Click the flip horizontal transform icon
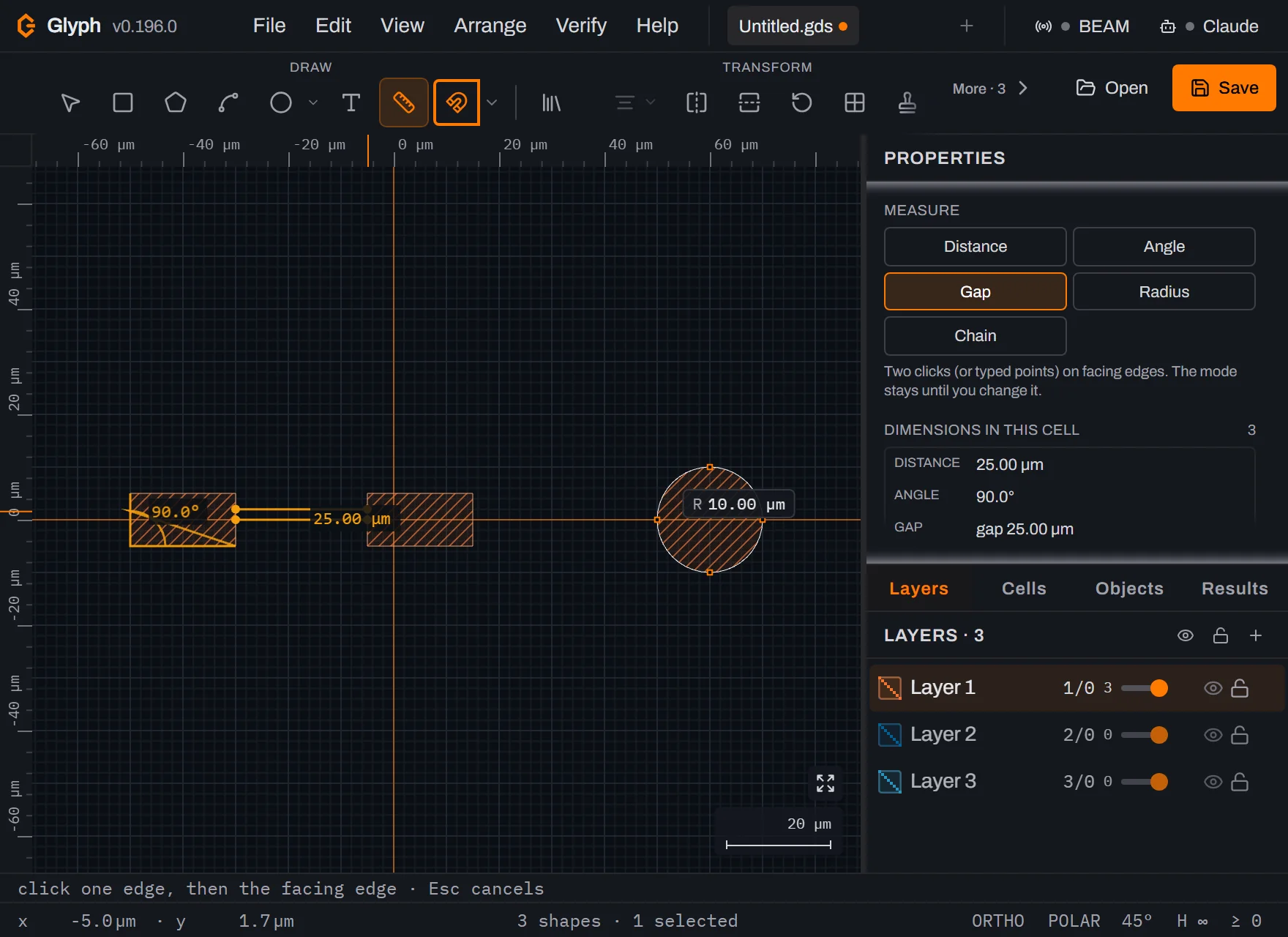This screenshot has height=937, width=1288. [x=697, y=102]
